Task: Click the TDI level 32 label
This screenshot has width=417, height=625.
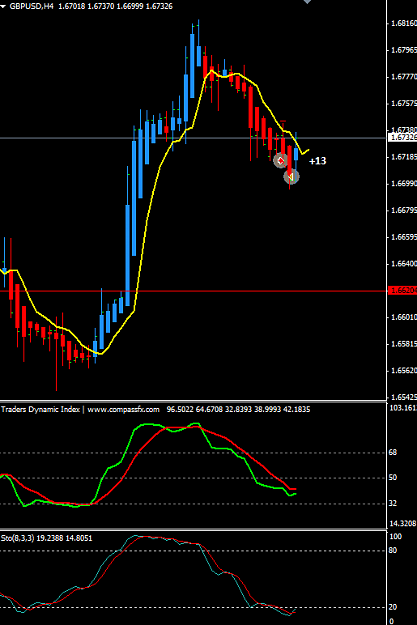Action: (393, 503)
